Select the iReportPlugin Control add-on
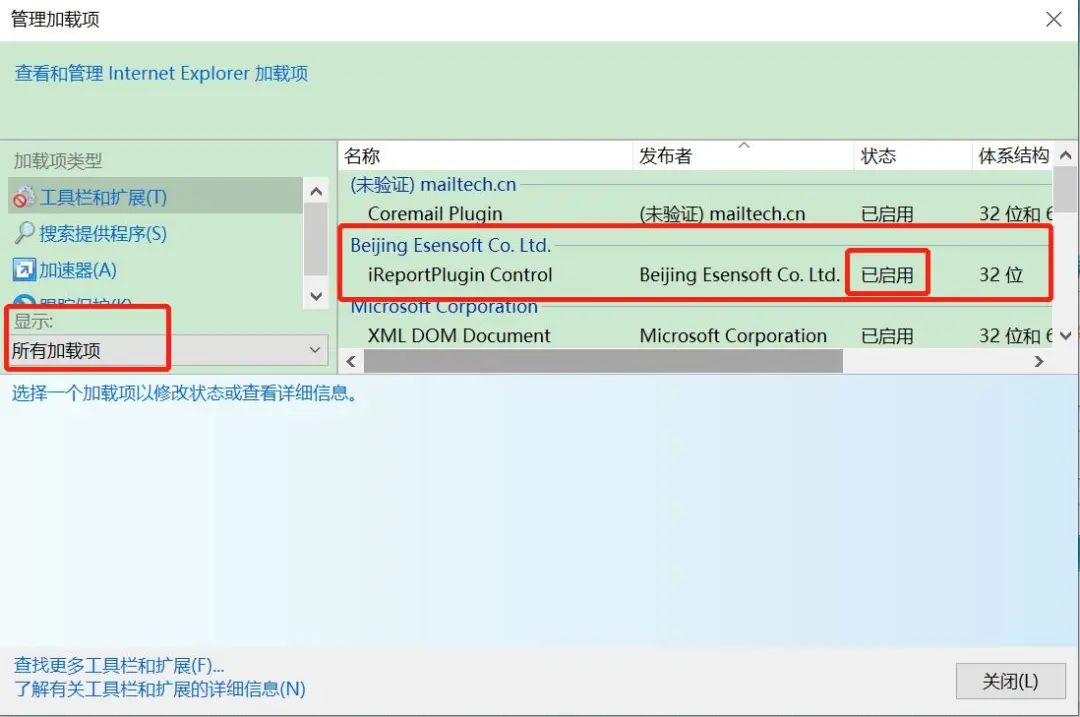The width and height of the screenshot is (1080, 717). 459,275
